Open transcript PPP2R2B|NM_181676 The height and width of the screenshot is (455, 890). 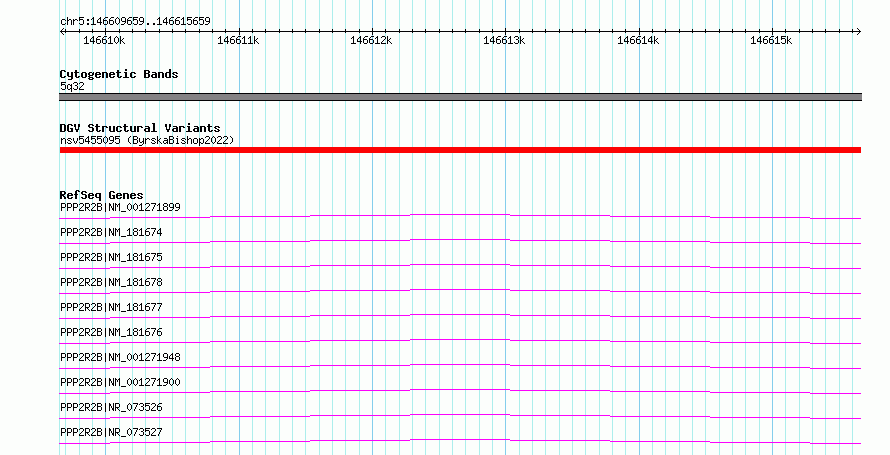111,332
